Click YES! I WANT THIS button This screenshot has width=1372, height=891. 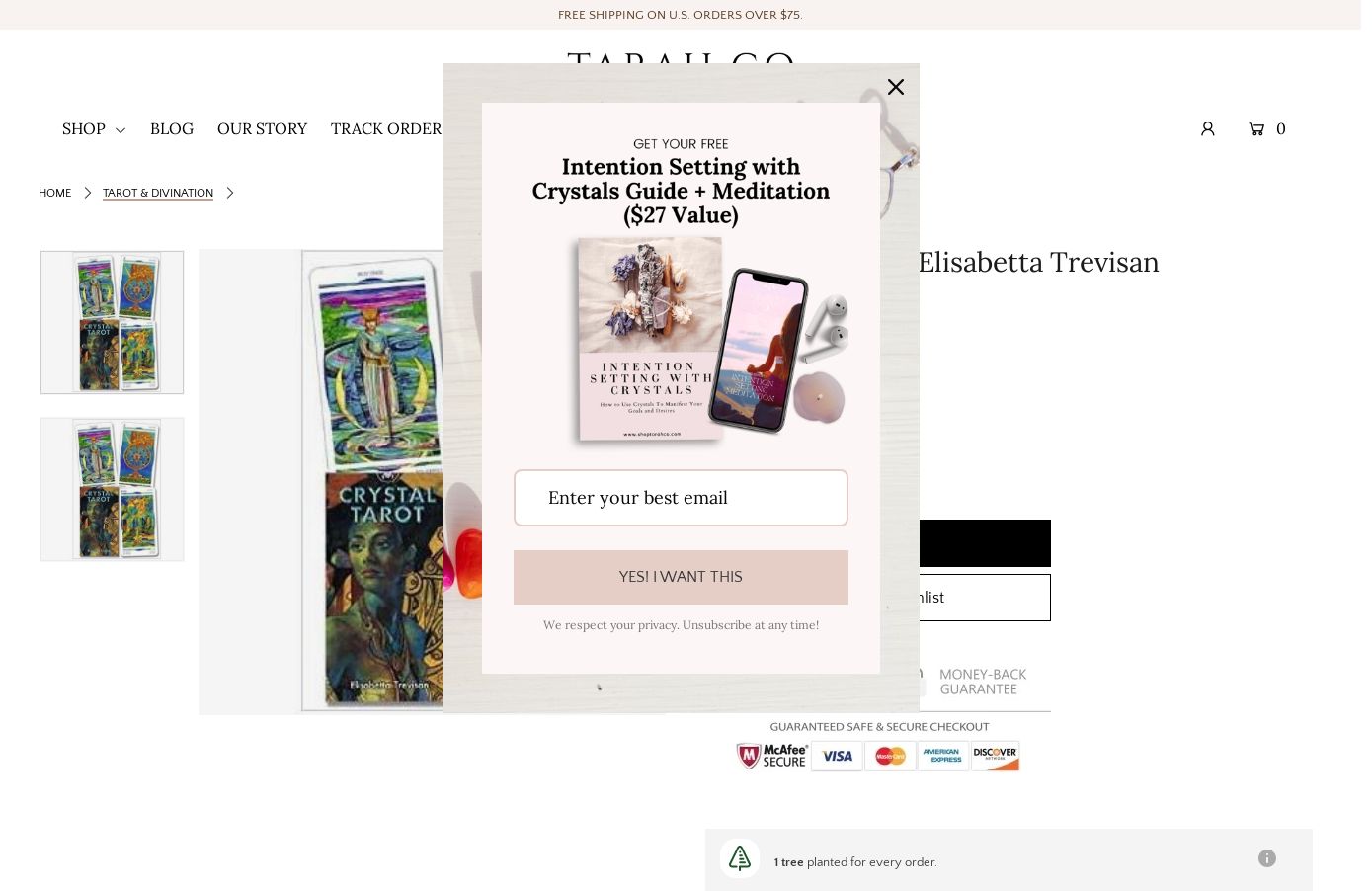pyautogui.click(x=681, y=577)
